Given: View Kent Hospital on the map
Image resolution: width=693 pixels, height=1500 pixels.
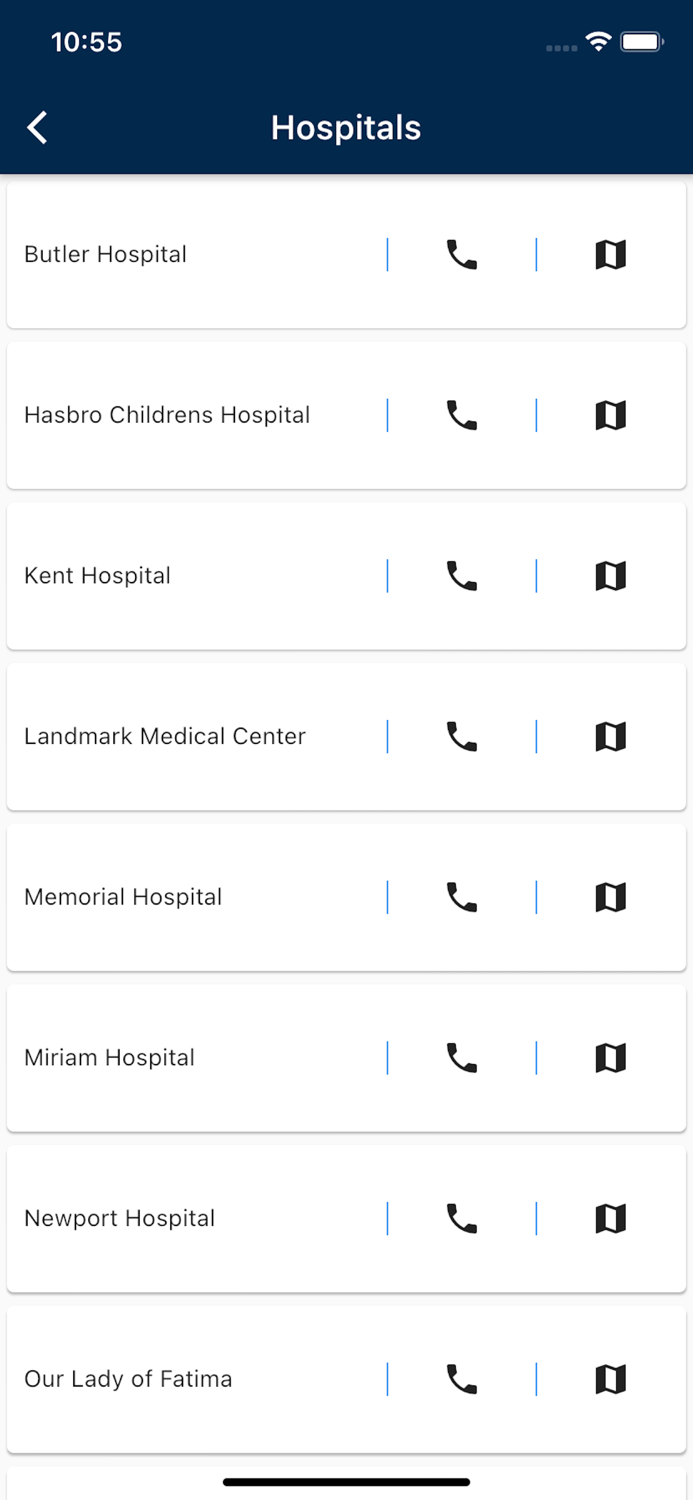Looking at the screenshot, I should coord(610,575).
